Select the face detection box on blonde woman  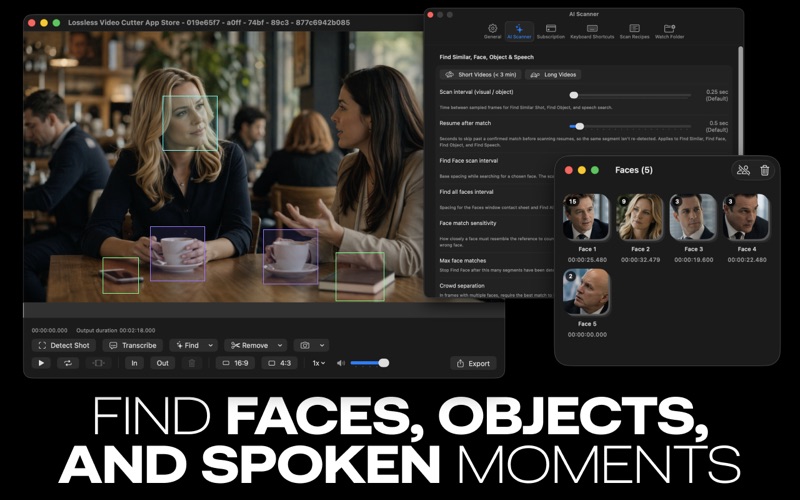coord(190,123)
